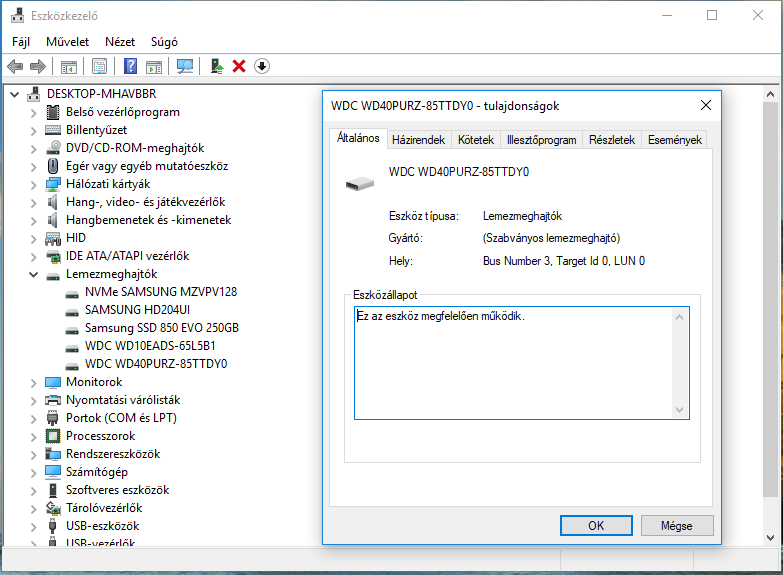Open the Fájl menu
783x575 pixels.
[x=21, y=42]
